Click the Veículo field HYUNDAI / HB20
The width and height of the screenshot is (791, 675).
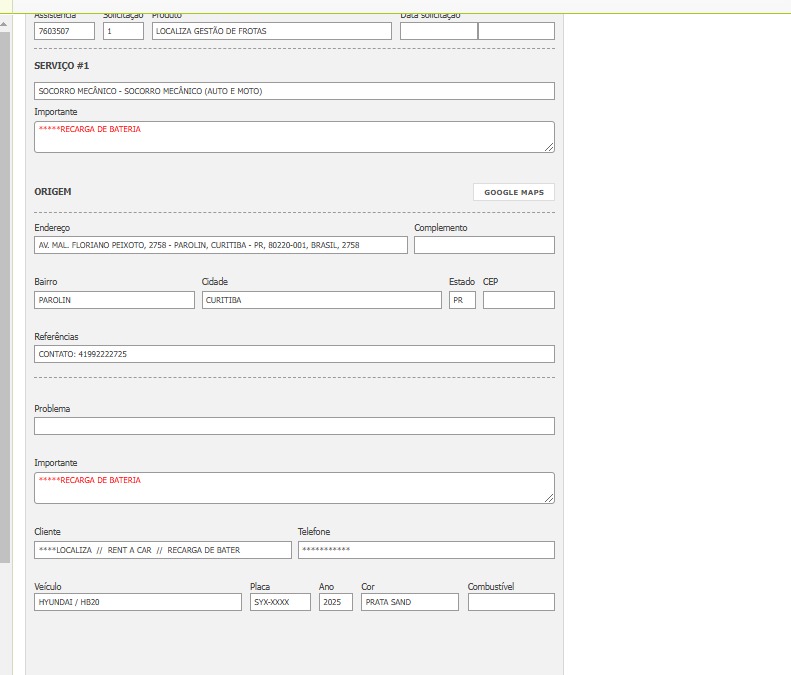138,602
